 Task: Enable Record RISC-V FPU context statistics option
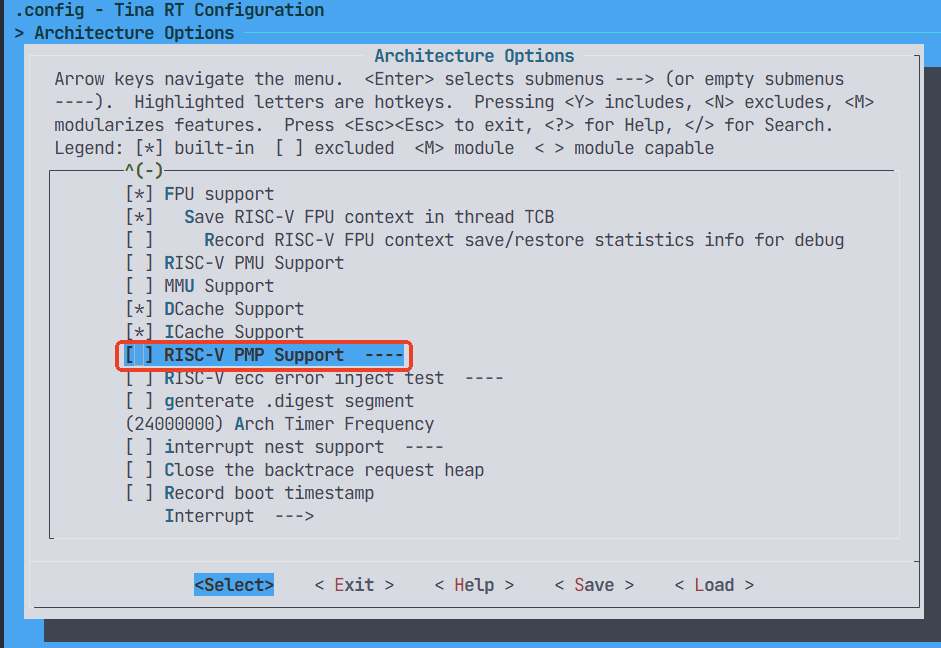click(139, 240)
